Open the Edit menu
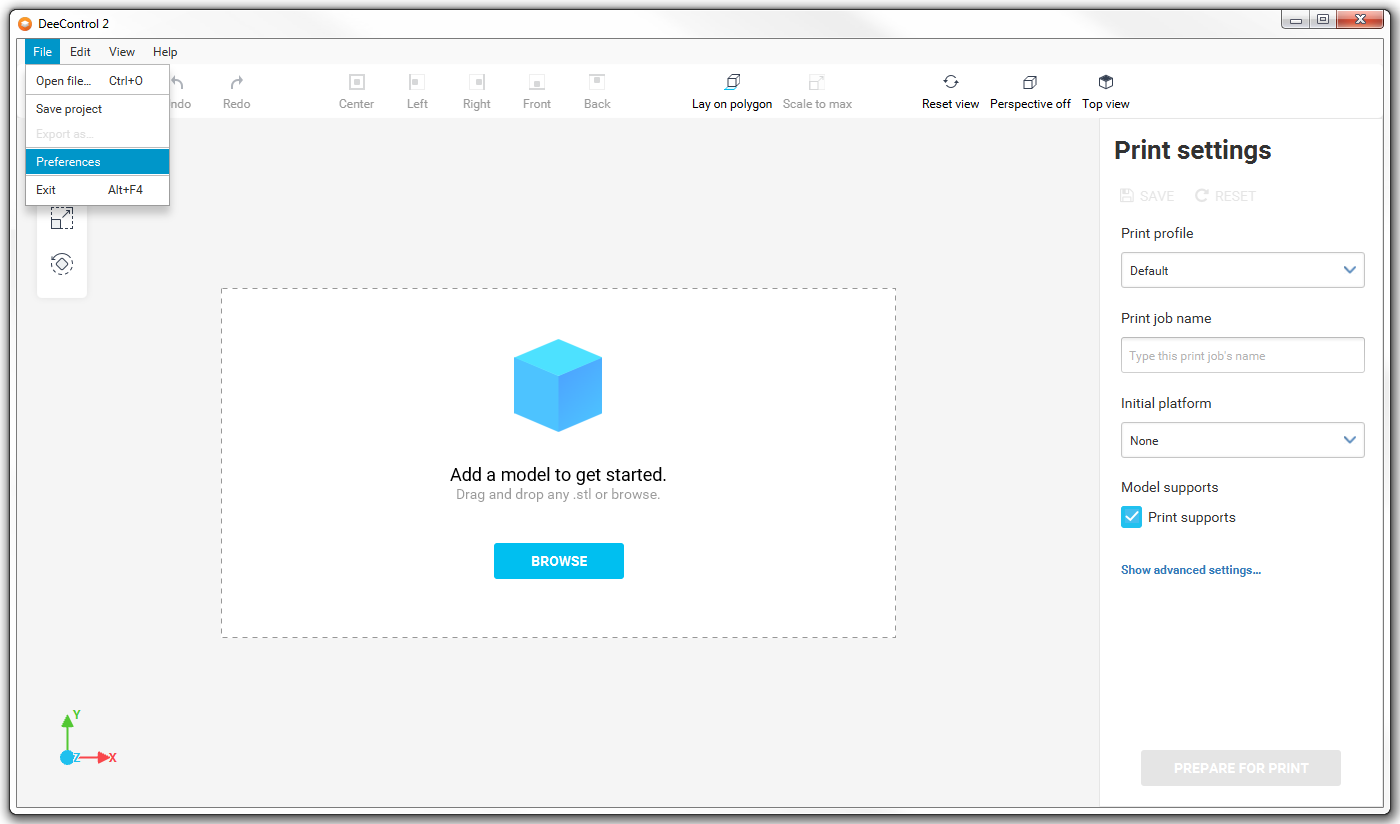Image resolution: width=1400 pixels, height=824 pixels. (x=80, y=52)
